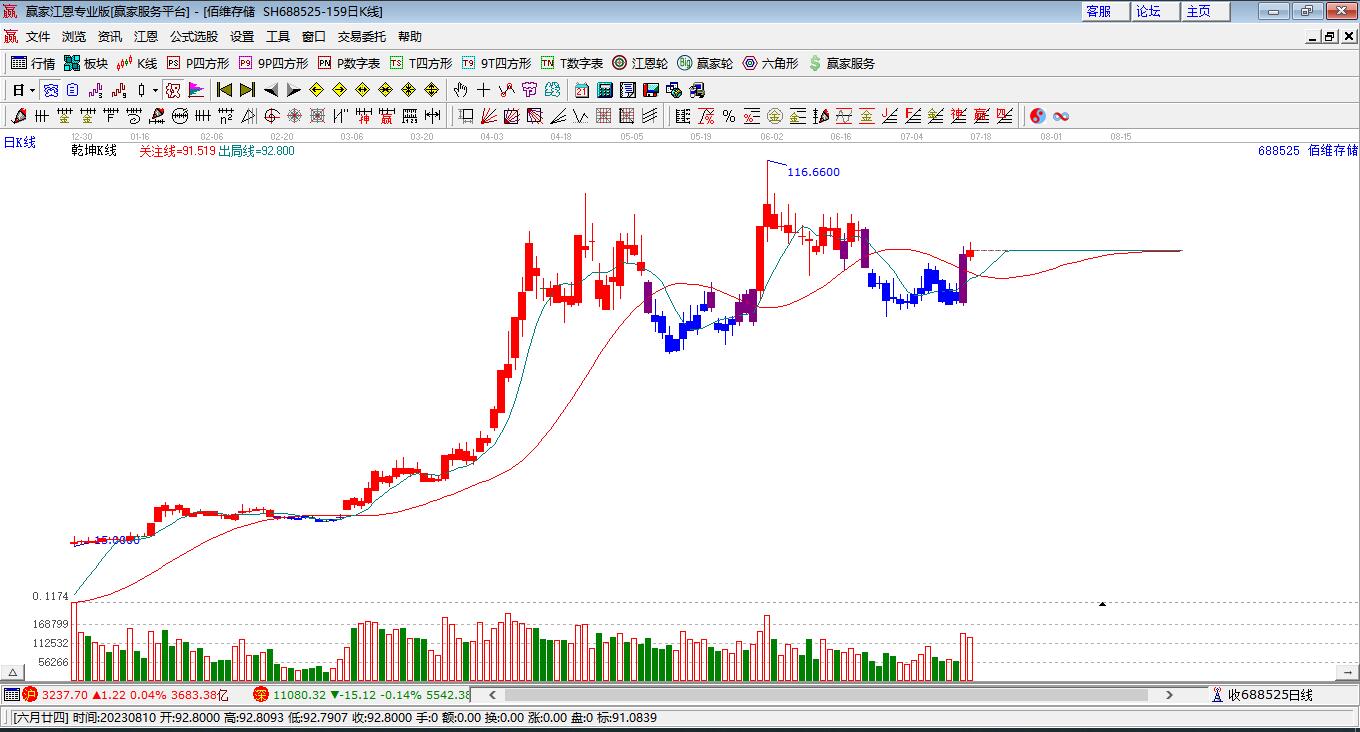Open the P四方形 tool
The height and width of the screenshot is (732, 1360).
point(198,63)
